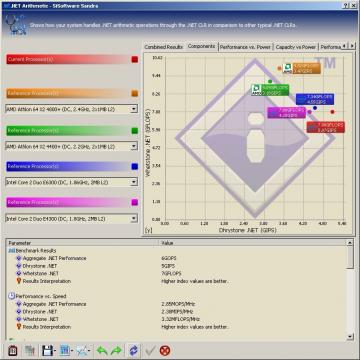Click the help question mark in title bar
The width and height of the screenshot is (360, 360).
pos(346,6)
